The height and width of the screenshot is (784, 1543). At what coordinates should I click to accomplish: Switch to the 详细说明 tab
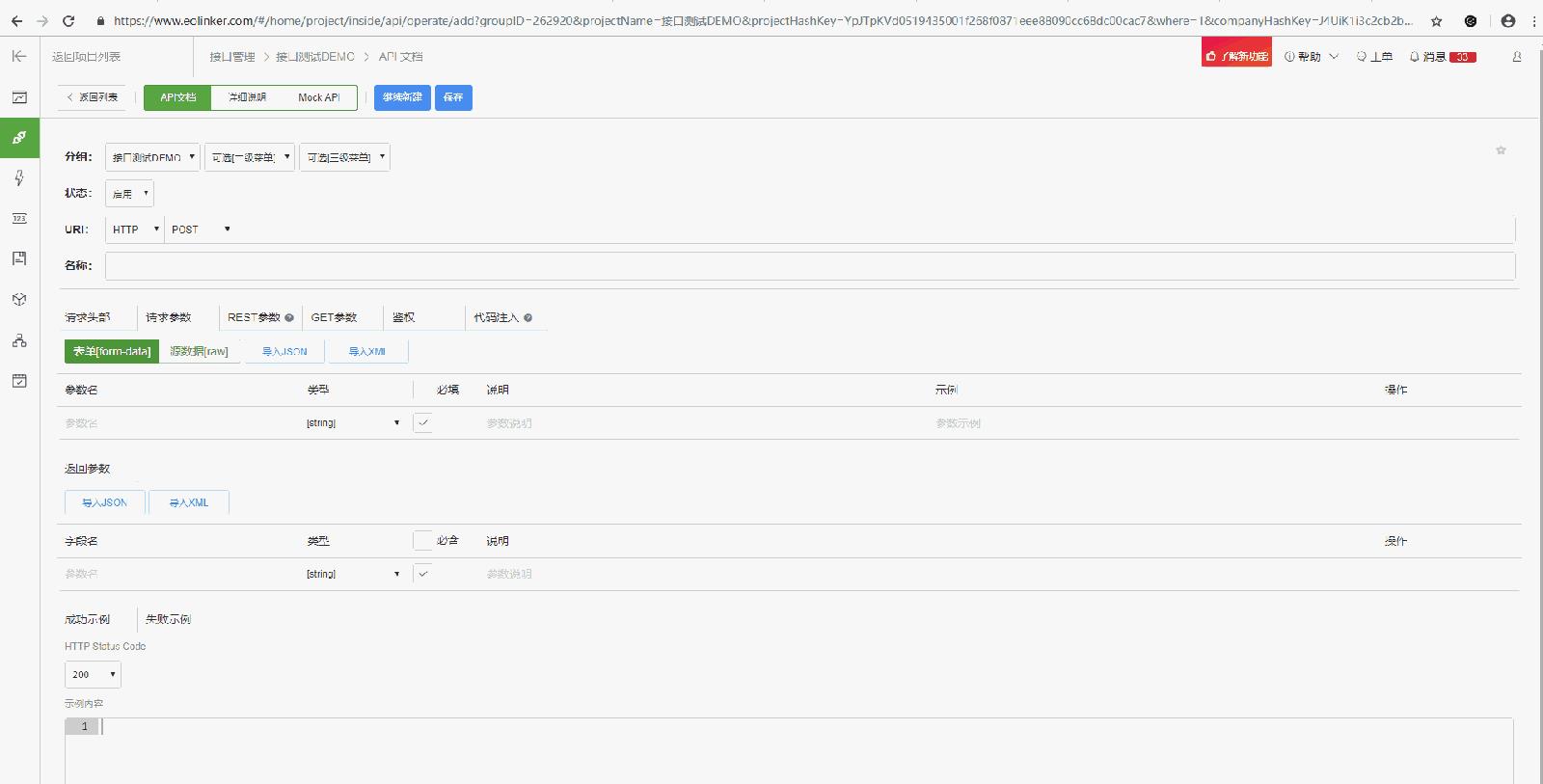coord(247,97)
